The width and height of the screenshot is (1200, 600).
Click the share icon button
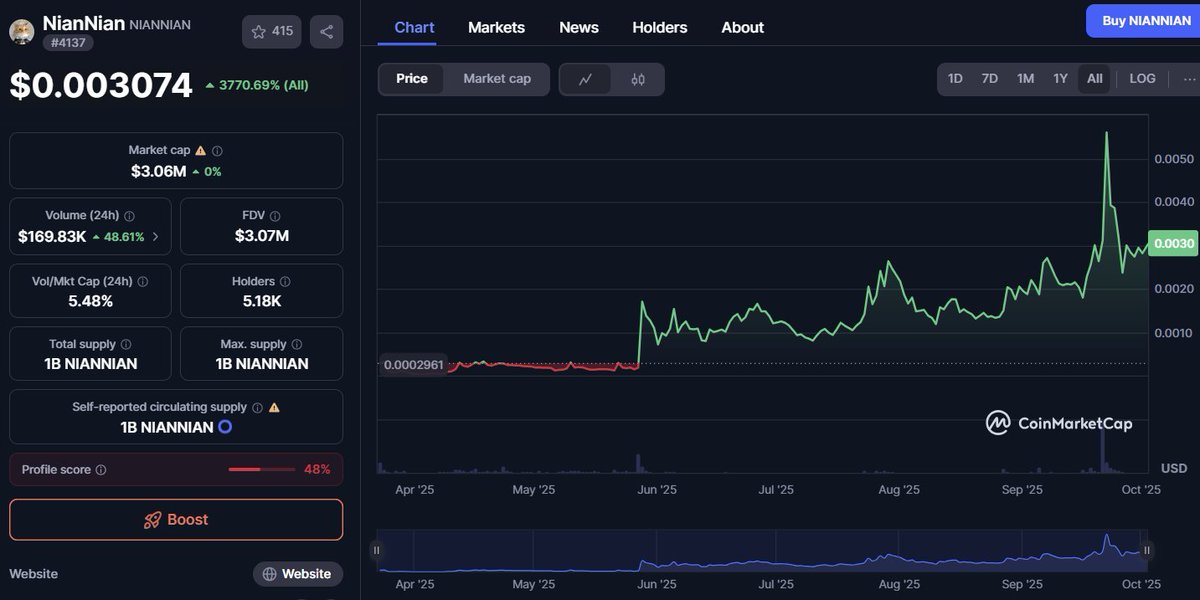point(327,32)
